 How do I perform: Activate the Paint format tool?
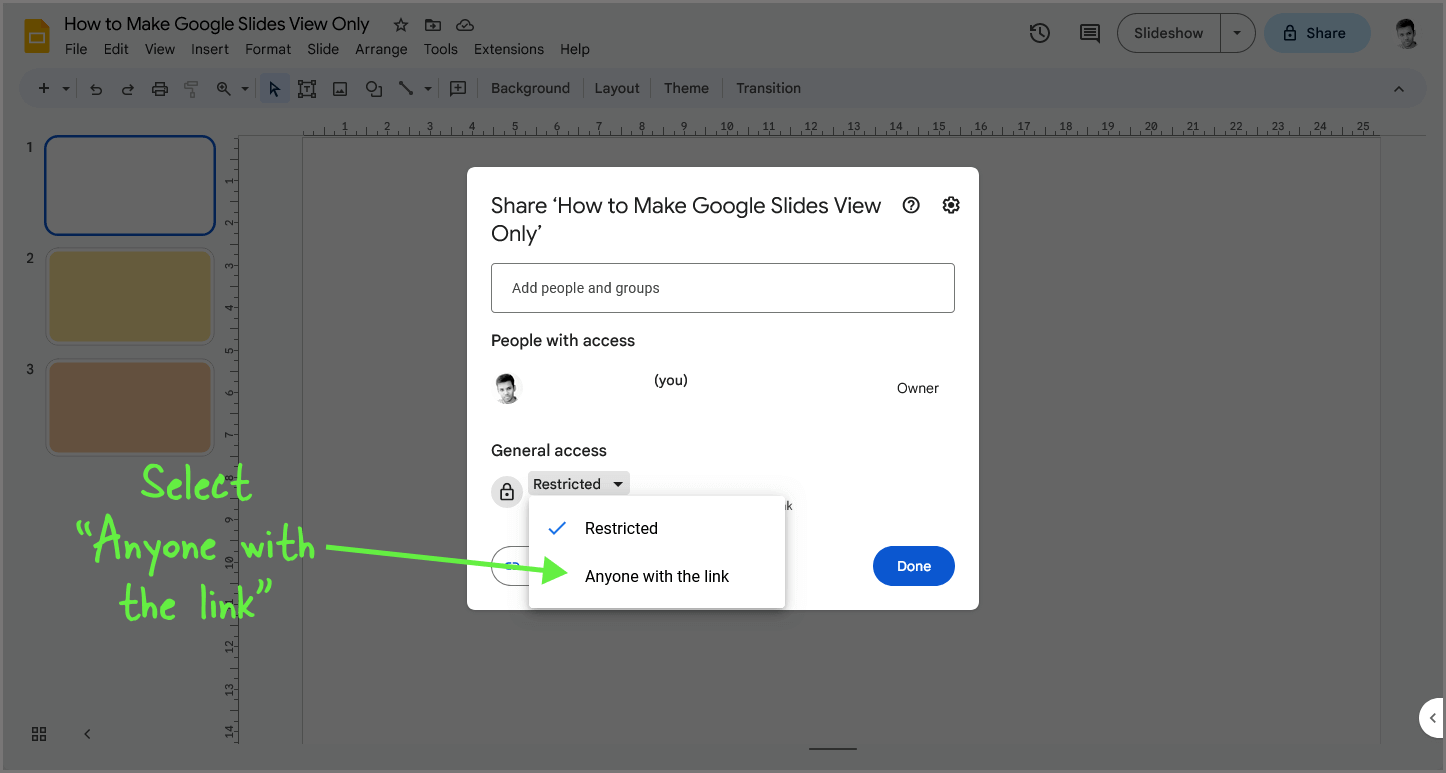tap(190, 88)
